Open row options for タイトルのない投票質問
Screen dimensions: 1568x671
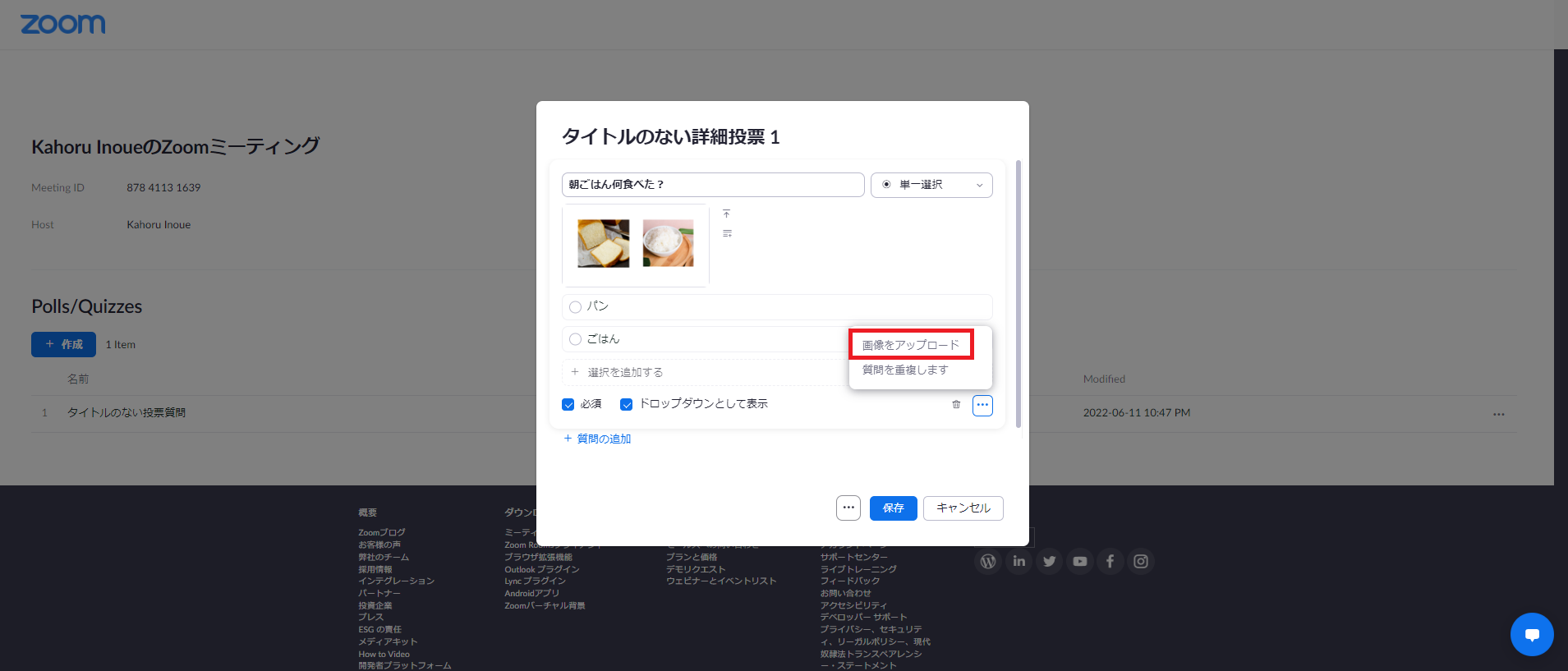pyautogui.click(x=1498, y=414)
